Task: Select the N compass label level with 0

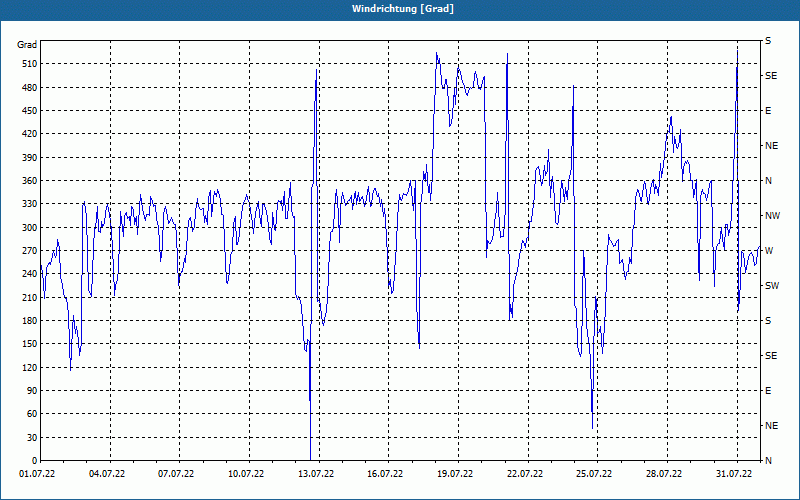Action: (769, 461)
